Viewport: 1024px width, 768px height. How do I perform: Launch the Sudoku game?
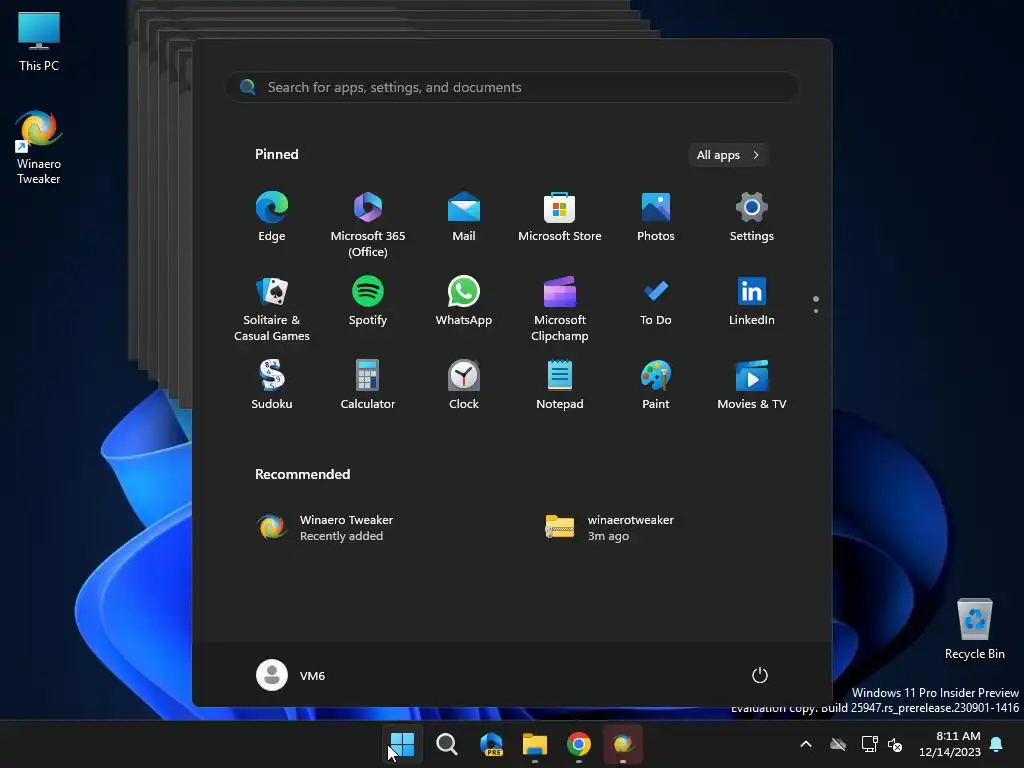(x=272, y=385)
